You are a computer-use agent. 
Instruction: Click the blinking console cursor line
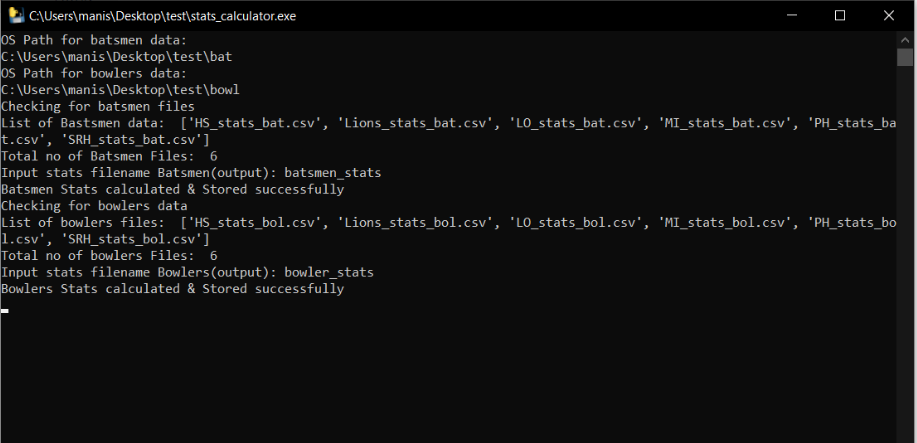click(x=5, y=311)
